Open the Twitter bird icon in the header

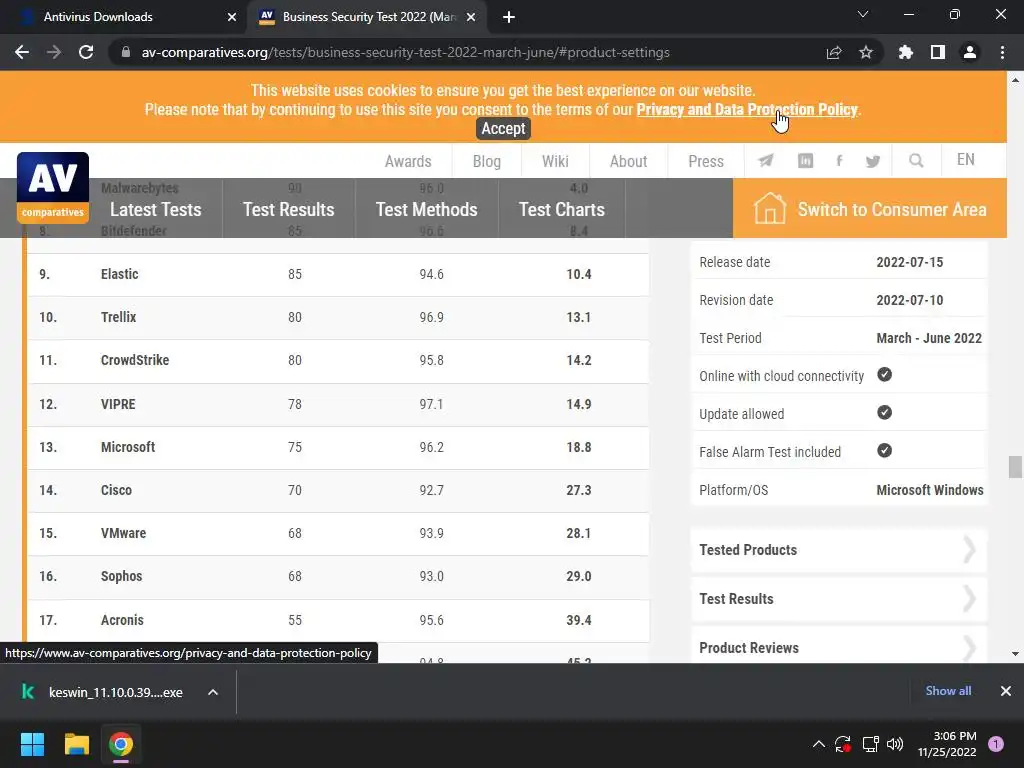(x=872, y=161)
